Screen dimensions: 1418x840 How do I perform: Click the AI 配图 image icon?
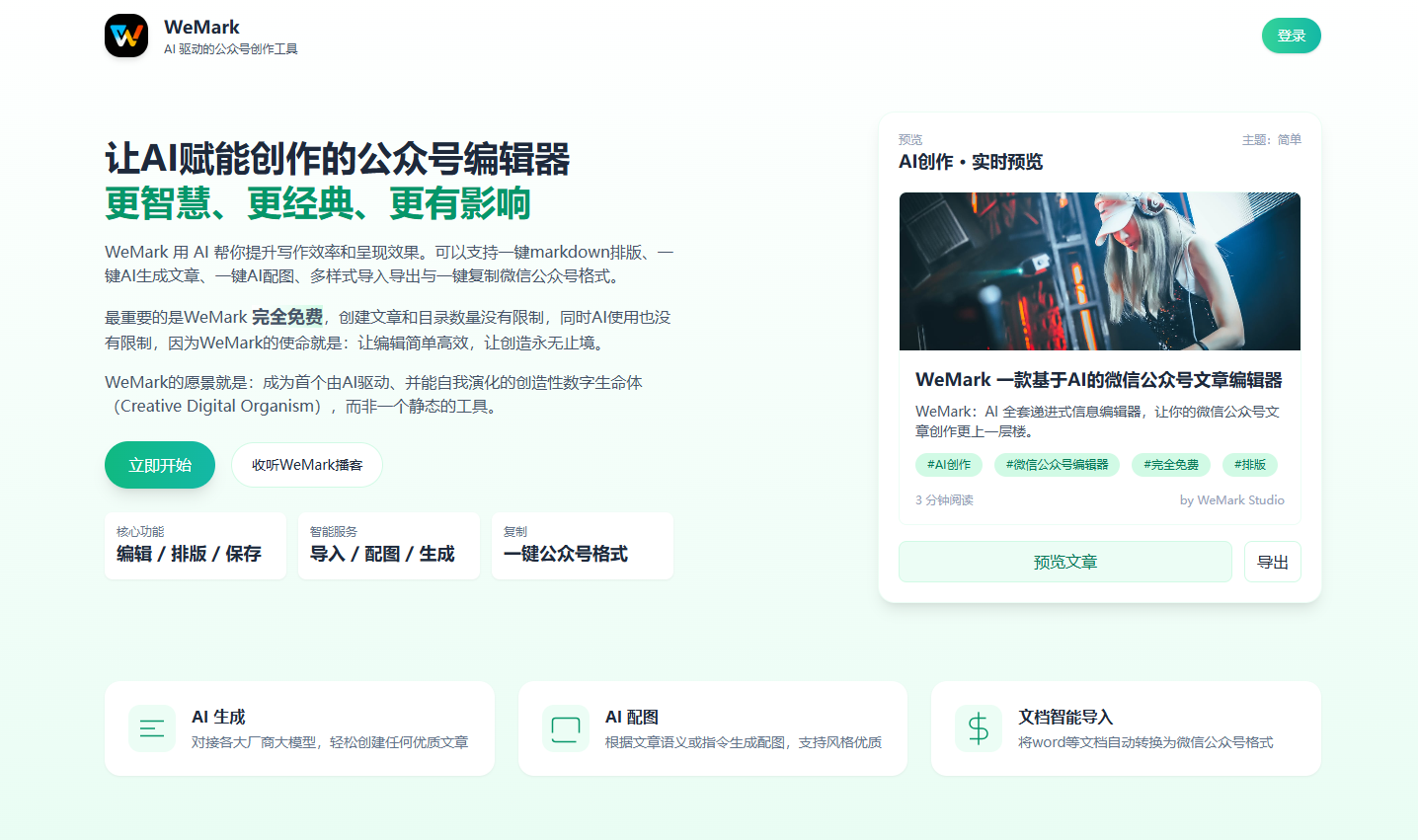(565, 728)
